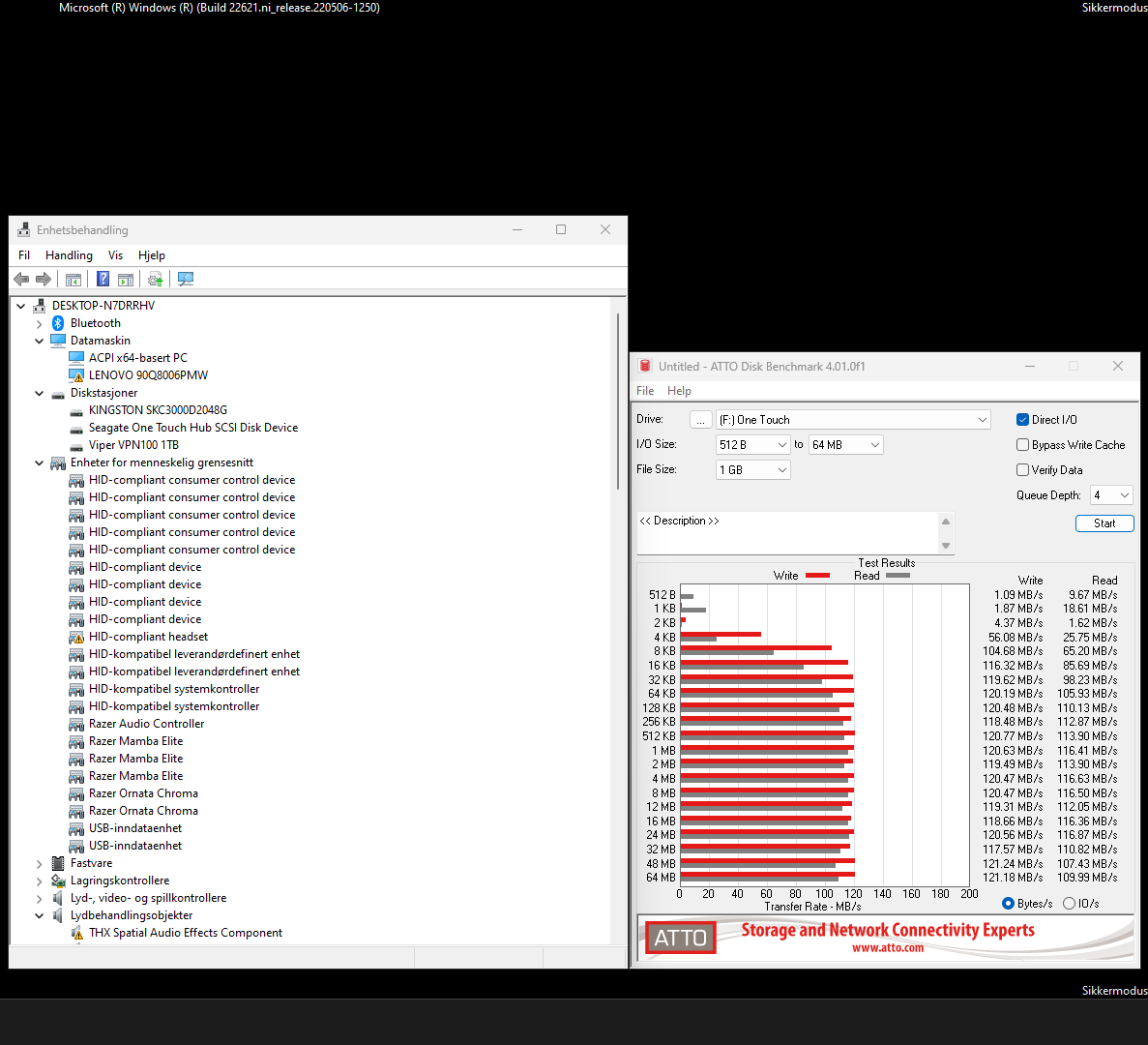Image resolution: width=1148 pixels, height=1045 pixels.
Task: Click Enheter for menneskelig grensesnitt icon
Action: click(58, 463)
